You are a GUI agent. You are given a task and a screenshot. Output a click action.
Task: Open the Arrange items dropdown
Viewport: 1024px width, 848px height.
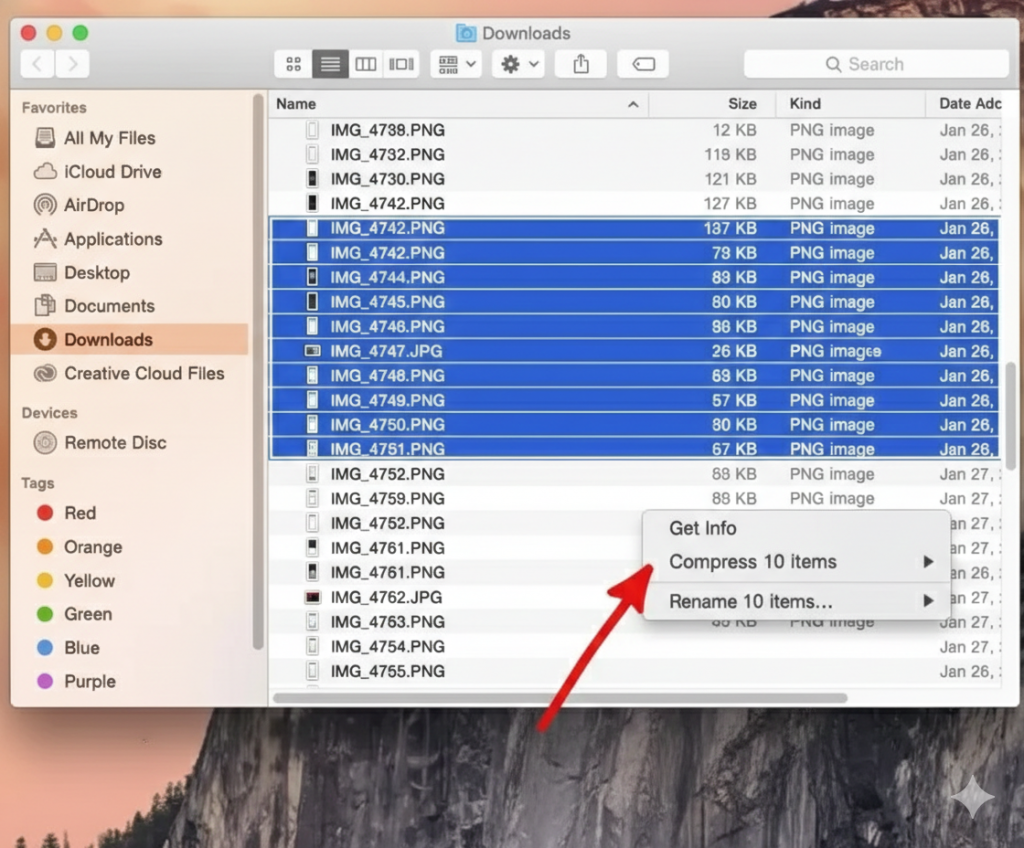coord(456,64)
